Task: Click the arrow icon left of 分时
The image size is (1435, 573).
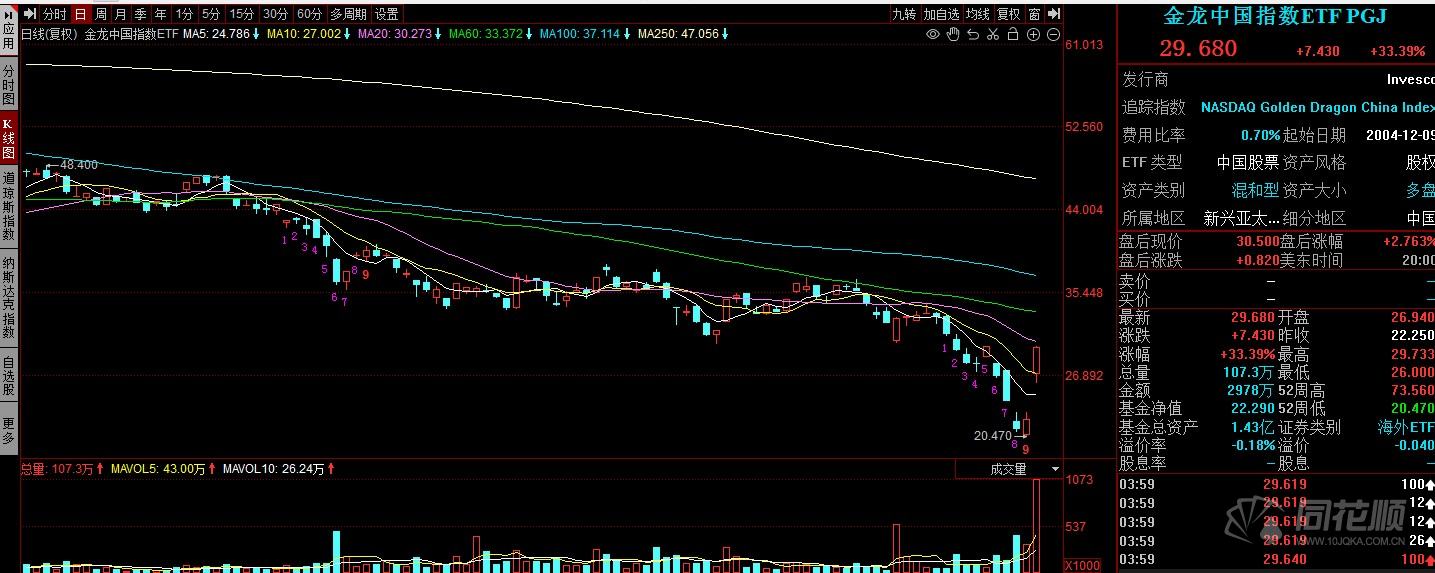Action: [30, 14]
